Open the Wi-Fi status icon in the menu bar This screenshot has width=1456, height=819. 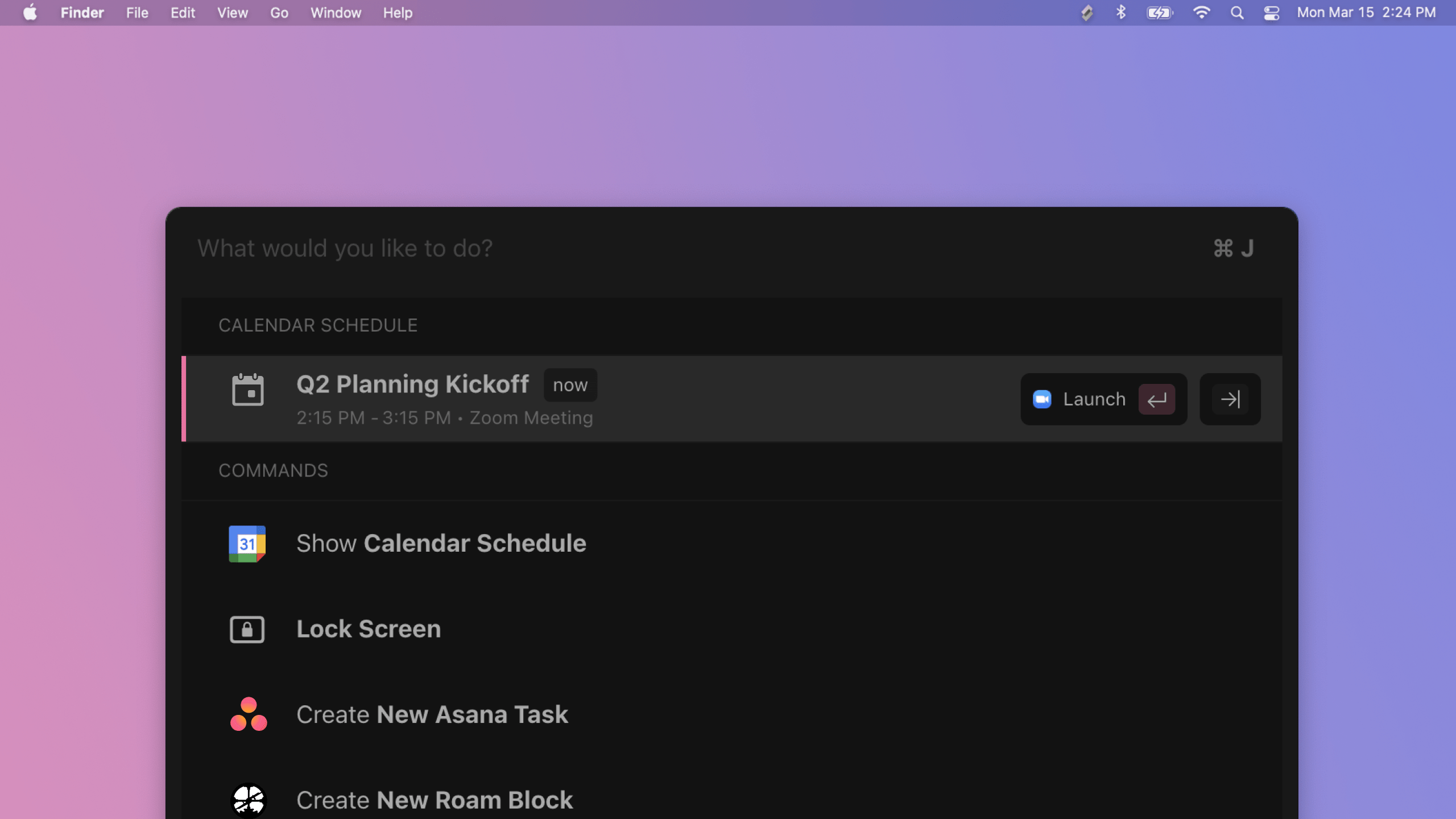1202,12
